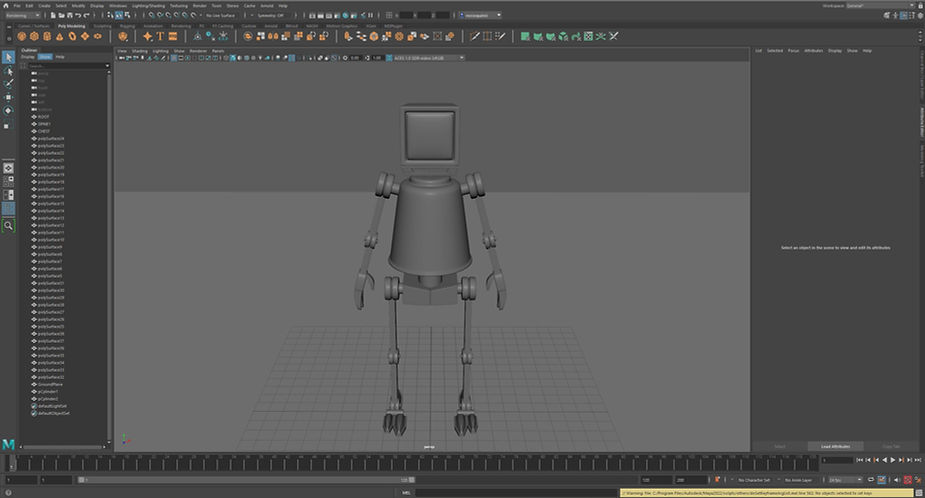Click the current frame input field
Viewport: 925px width, 498px height.
[x=837, y=460]
